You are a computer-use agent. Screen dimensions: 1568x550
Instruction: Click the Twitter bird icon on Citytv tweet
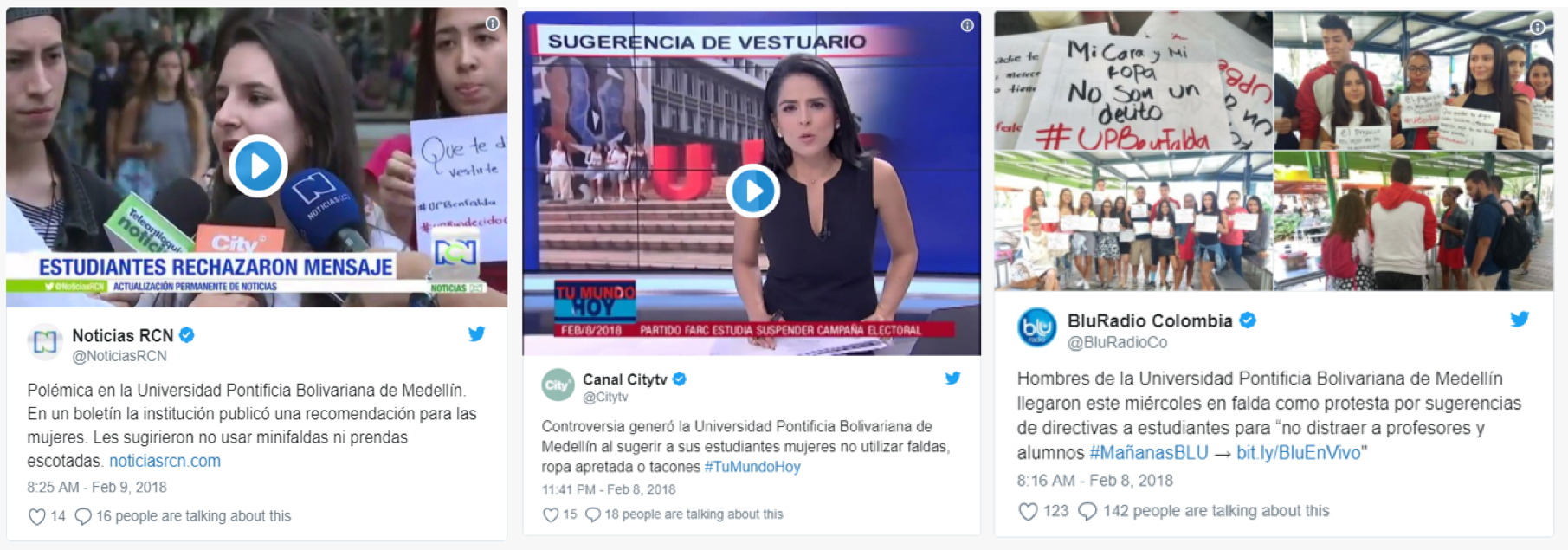point(952,378)
